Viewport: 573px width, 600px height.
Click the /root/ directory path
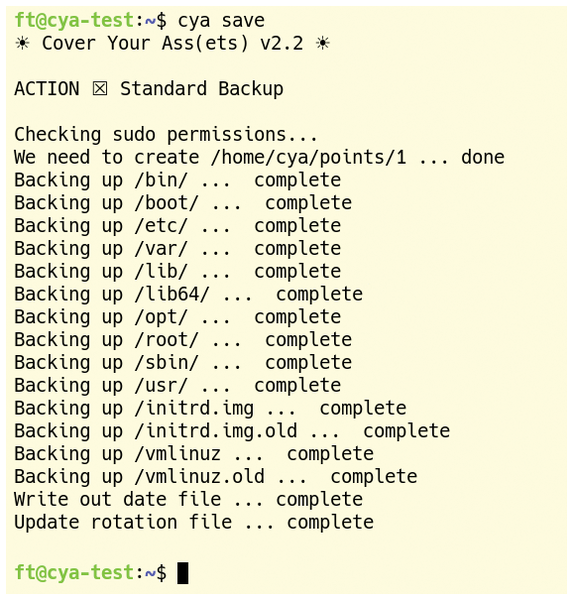click(x=167, y=340)
